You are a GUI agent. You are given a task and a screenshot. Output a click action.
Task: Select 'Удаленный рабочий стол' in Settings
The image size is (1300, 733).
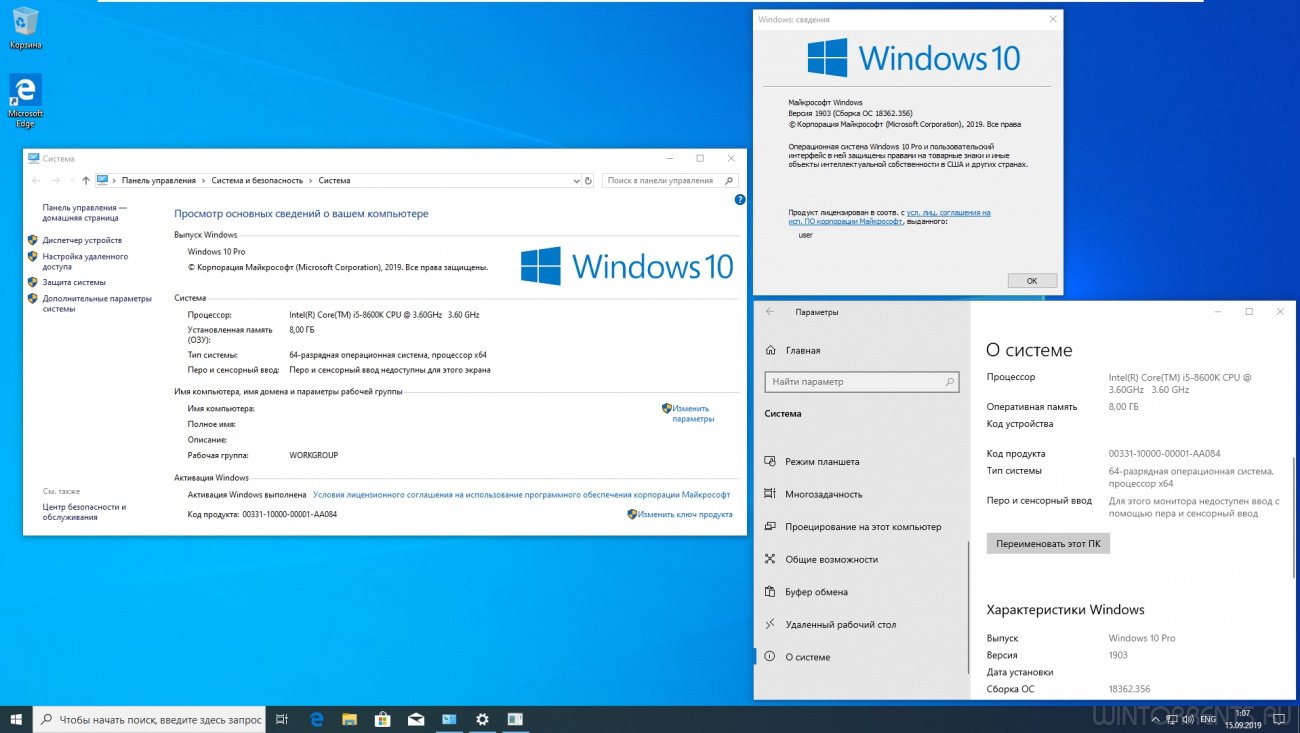[x=840, y=624]
